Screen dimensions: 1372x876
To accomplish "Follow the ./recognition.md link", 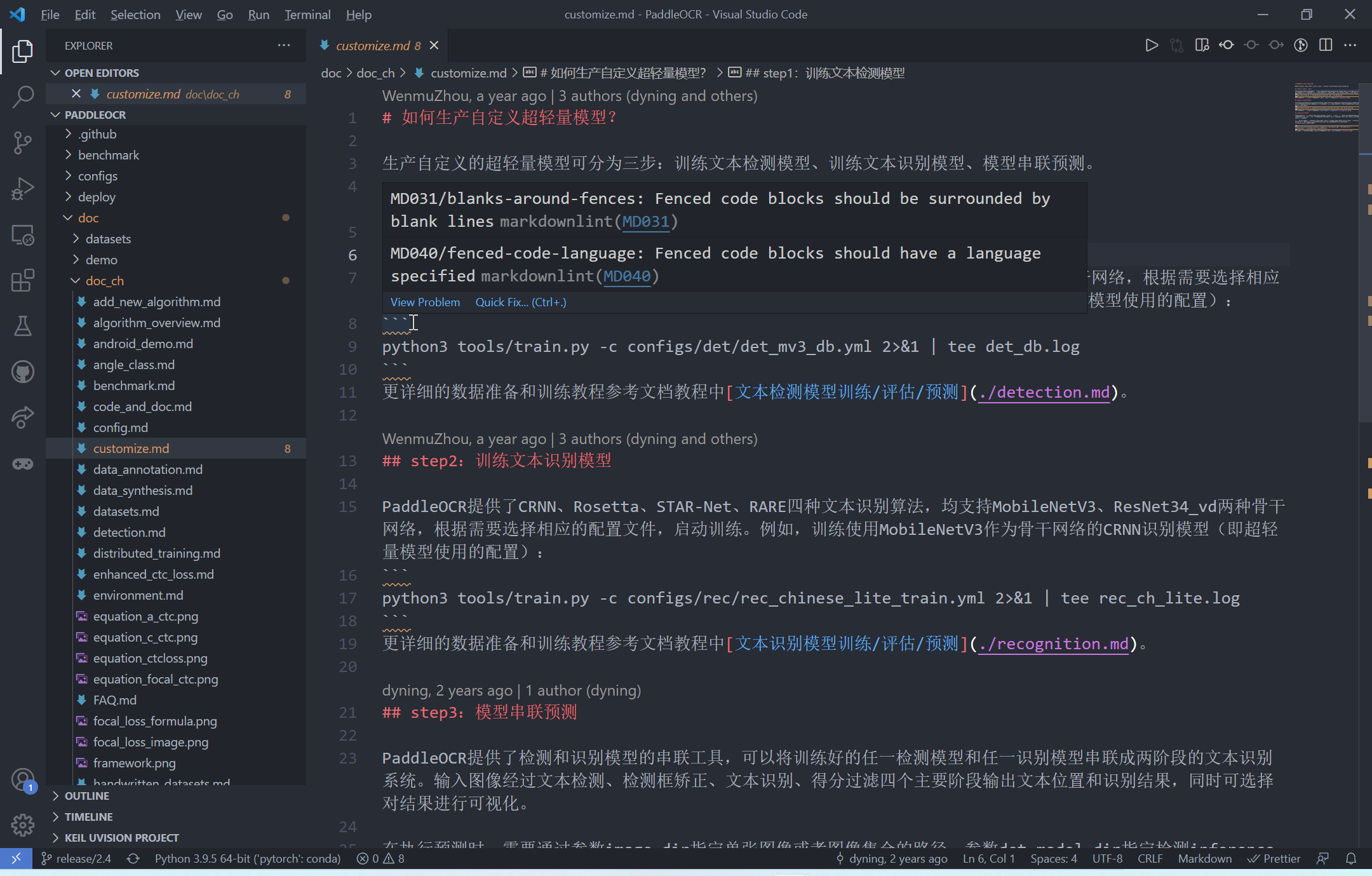I will tap(1054, 644).
